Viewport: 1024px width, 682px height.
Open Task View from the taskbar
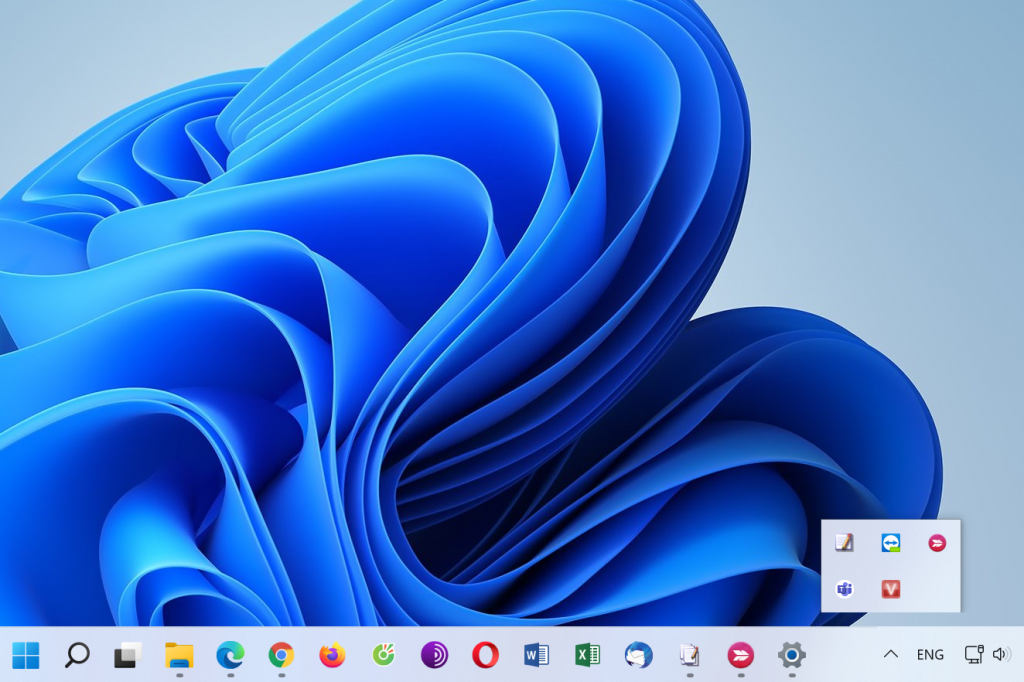[127, 655]
